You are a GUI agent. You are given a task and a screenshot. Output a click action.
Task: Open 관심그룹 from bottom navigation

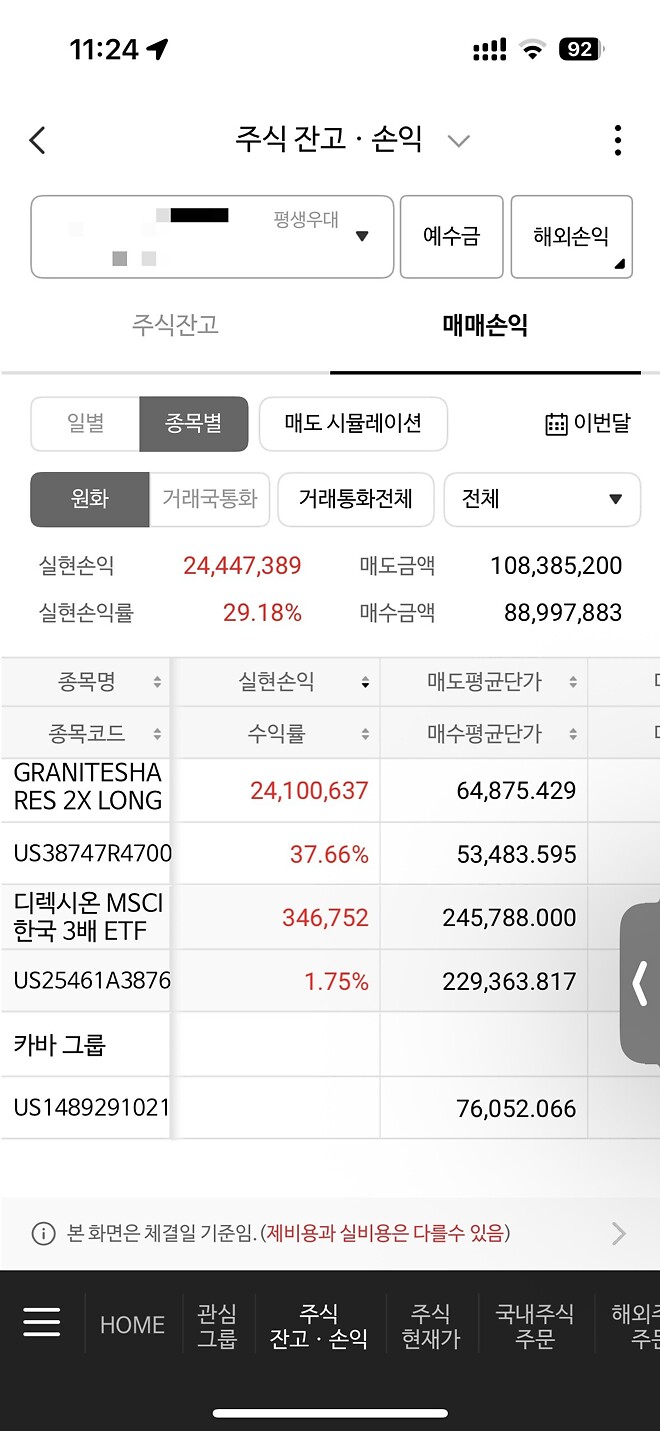pos(218,1322)
